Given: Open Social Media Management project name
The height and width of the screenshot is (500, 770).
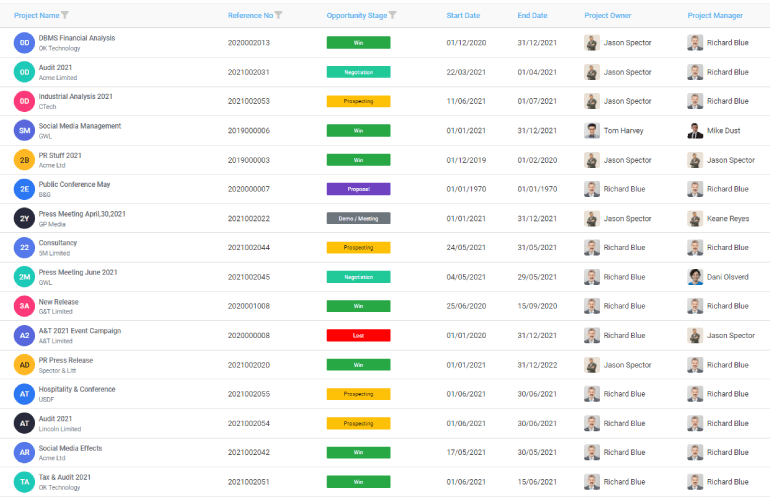Looking at the screenshot, I should (x=80, y=126).
